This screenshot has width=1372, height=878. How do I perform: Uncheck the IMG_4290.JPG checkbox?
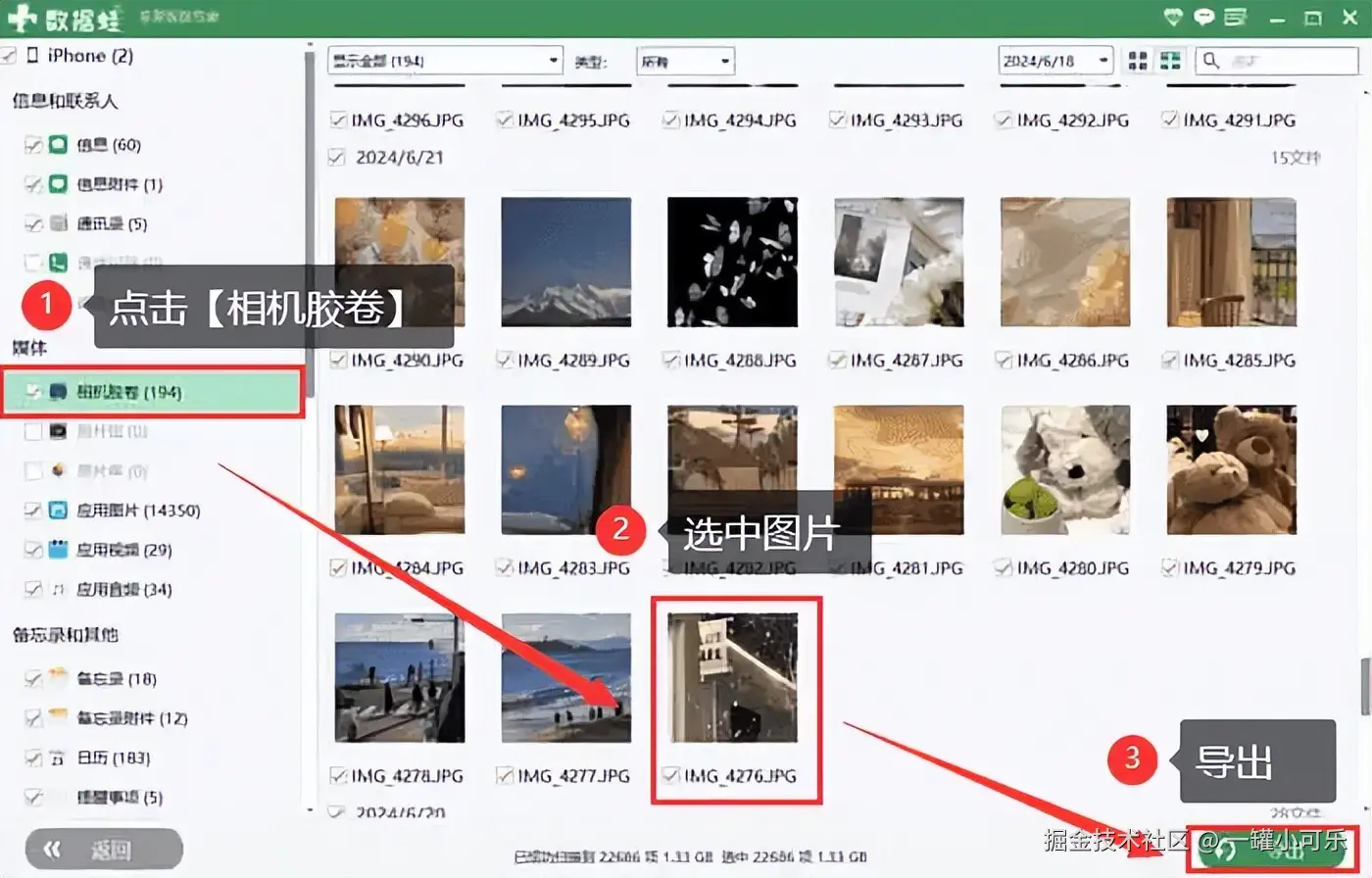pyautogui.click(x=339, y=361)
